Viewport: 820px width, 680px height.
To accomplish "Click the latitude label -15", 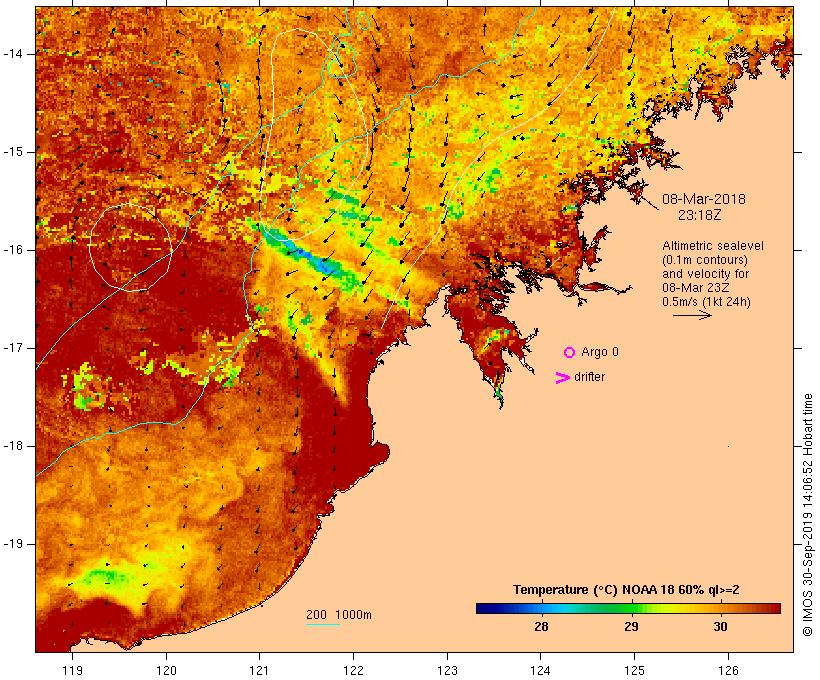I will [13, 152].
